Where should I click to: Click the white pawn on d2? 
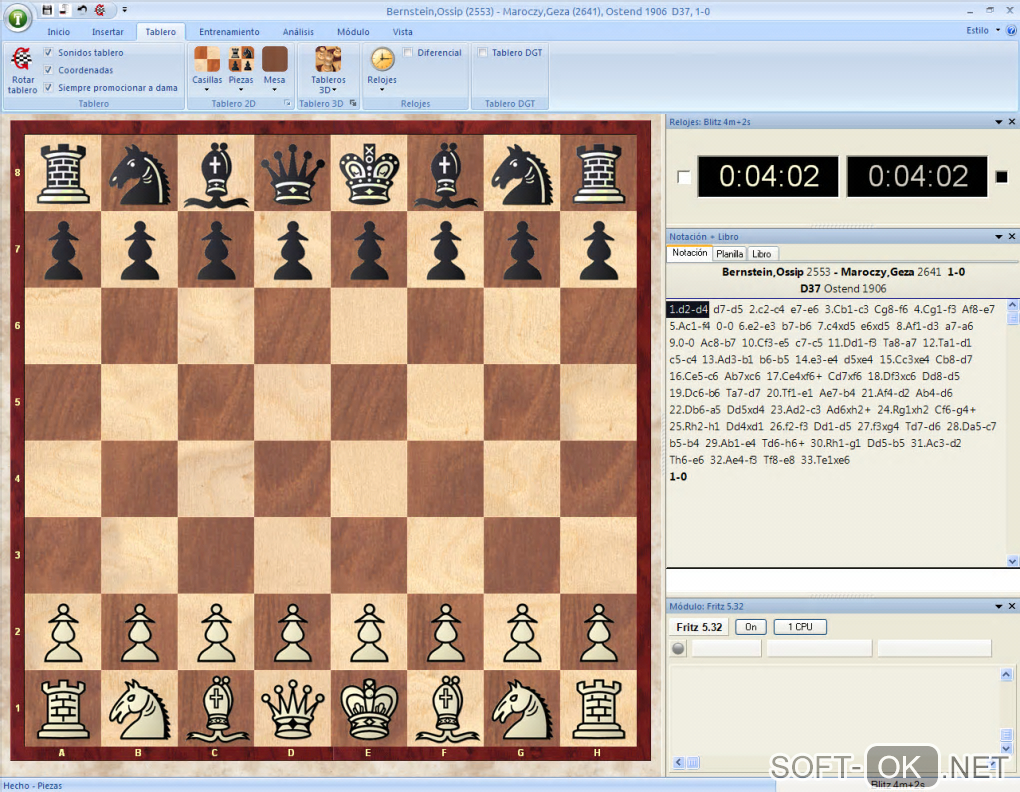293,632
